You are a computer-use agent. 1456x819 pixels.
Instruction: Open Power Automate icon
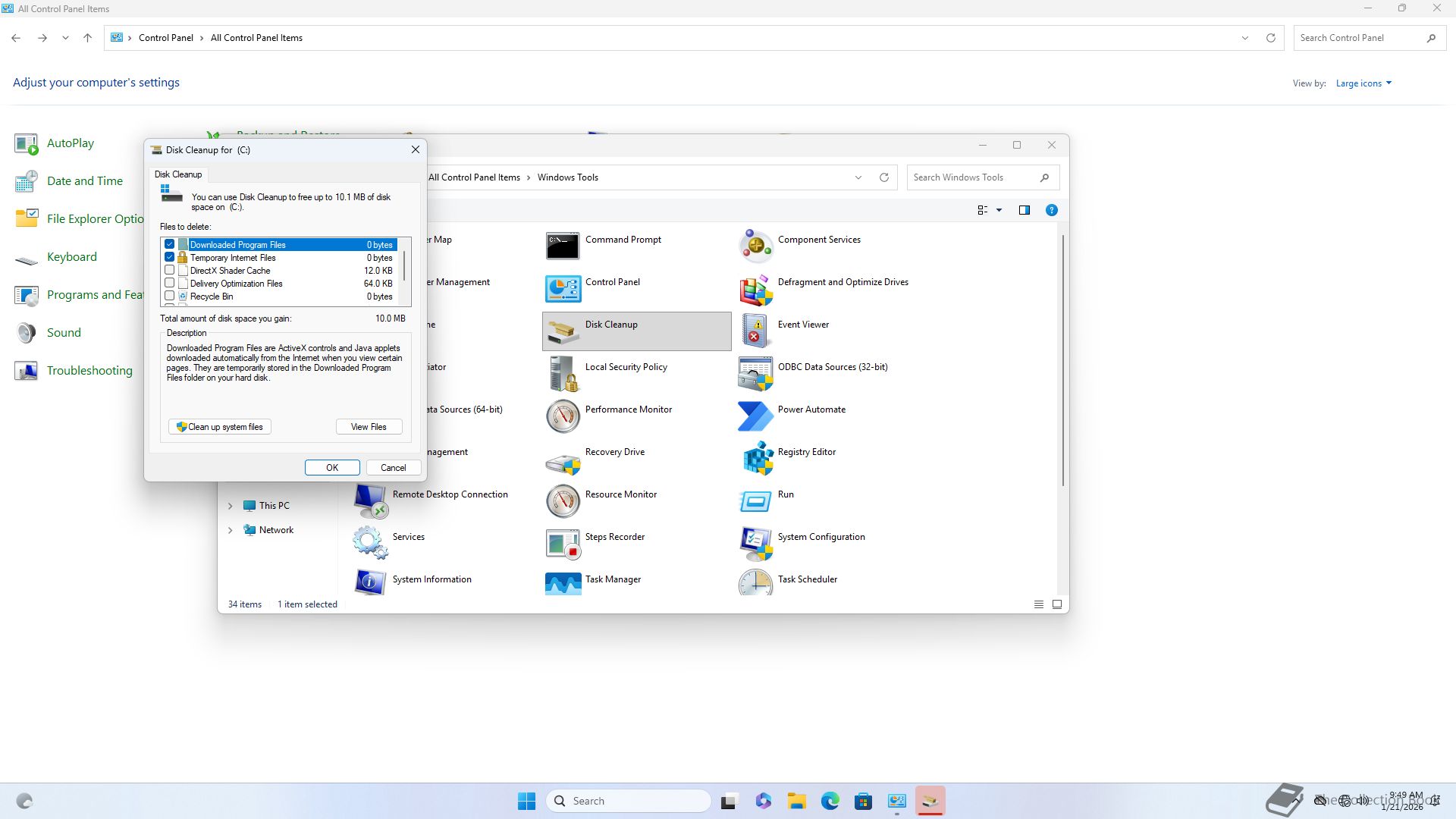click(x=755, y=416)
